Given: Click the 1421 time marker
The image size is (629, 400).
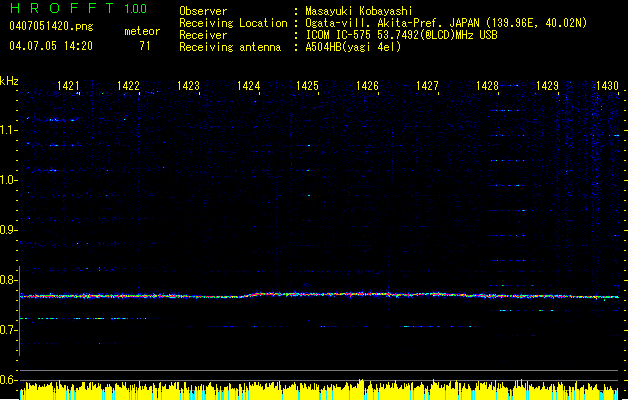Looking at the screenshot, I should coord(69,87).
